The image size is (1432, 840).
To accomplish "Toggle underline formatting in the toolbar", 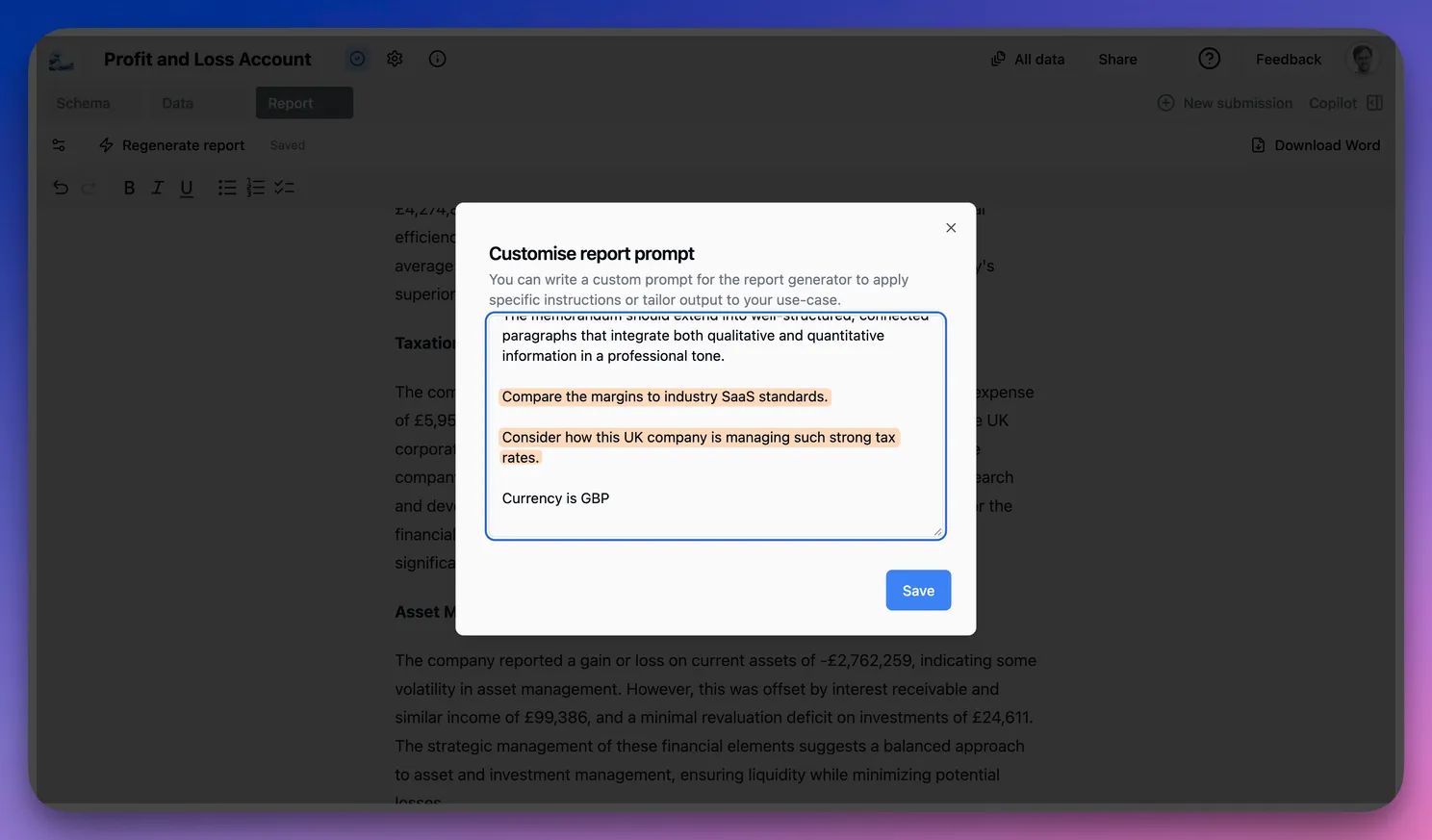I will [x=187, y=188].
